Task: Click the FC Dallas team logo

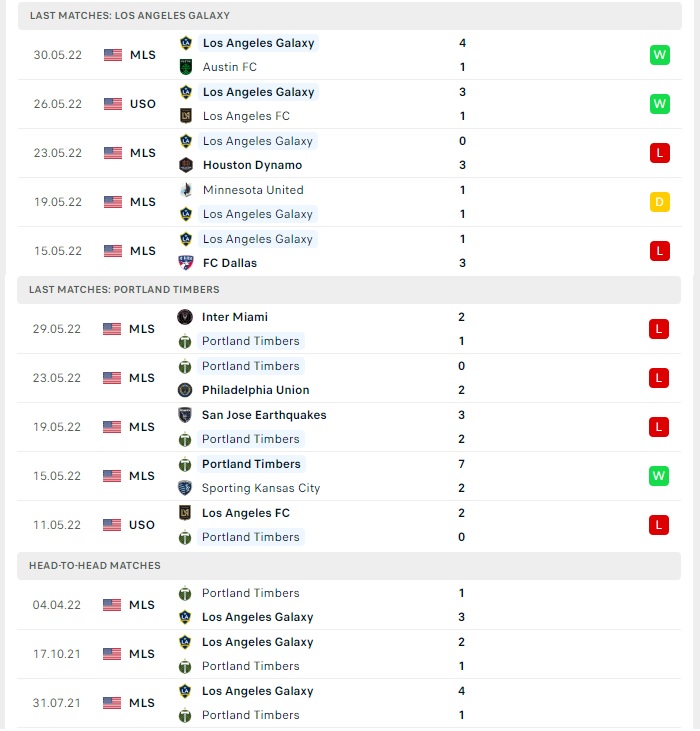Action: [186, 263]
